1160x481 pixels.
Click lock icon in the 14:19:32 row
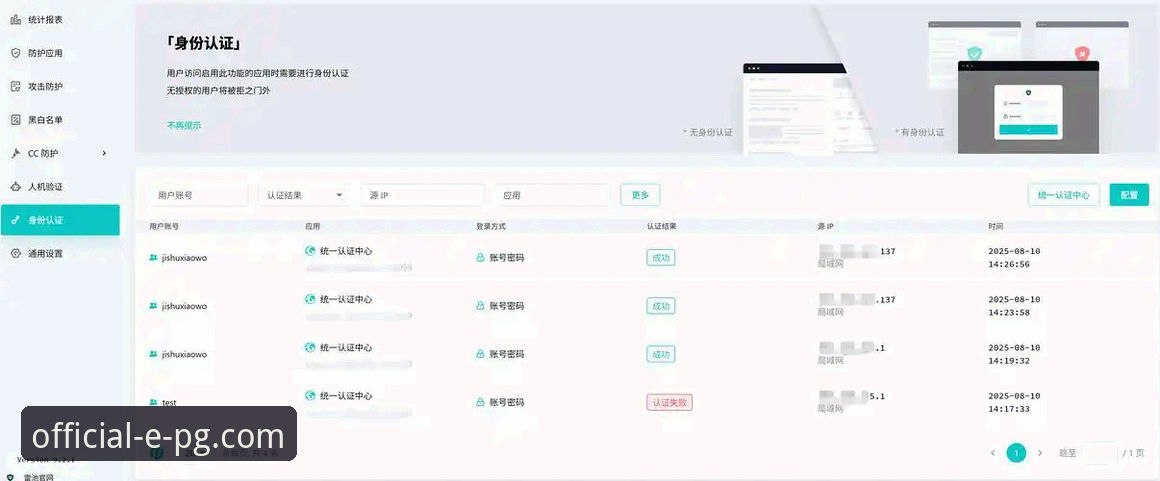(x=480, y=354)
